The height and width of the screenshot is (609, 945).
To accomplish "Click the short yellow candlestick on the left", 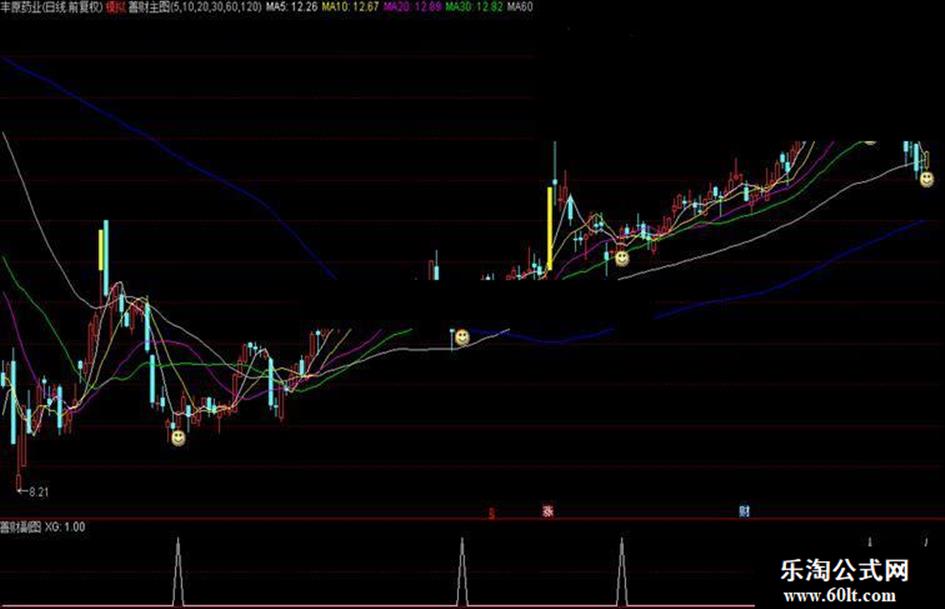I will pos(101,249).
